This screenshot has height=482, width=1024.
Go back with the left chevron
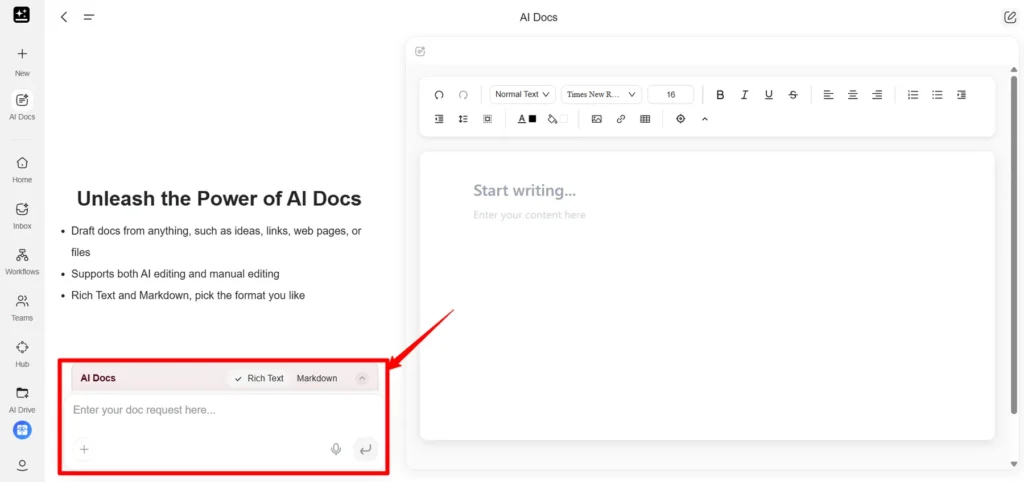click(x=63, y=17)
